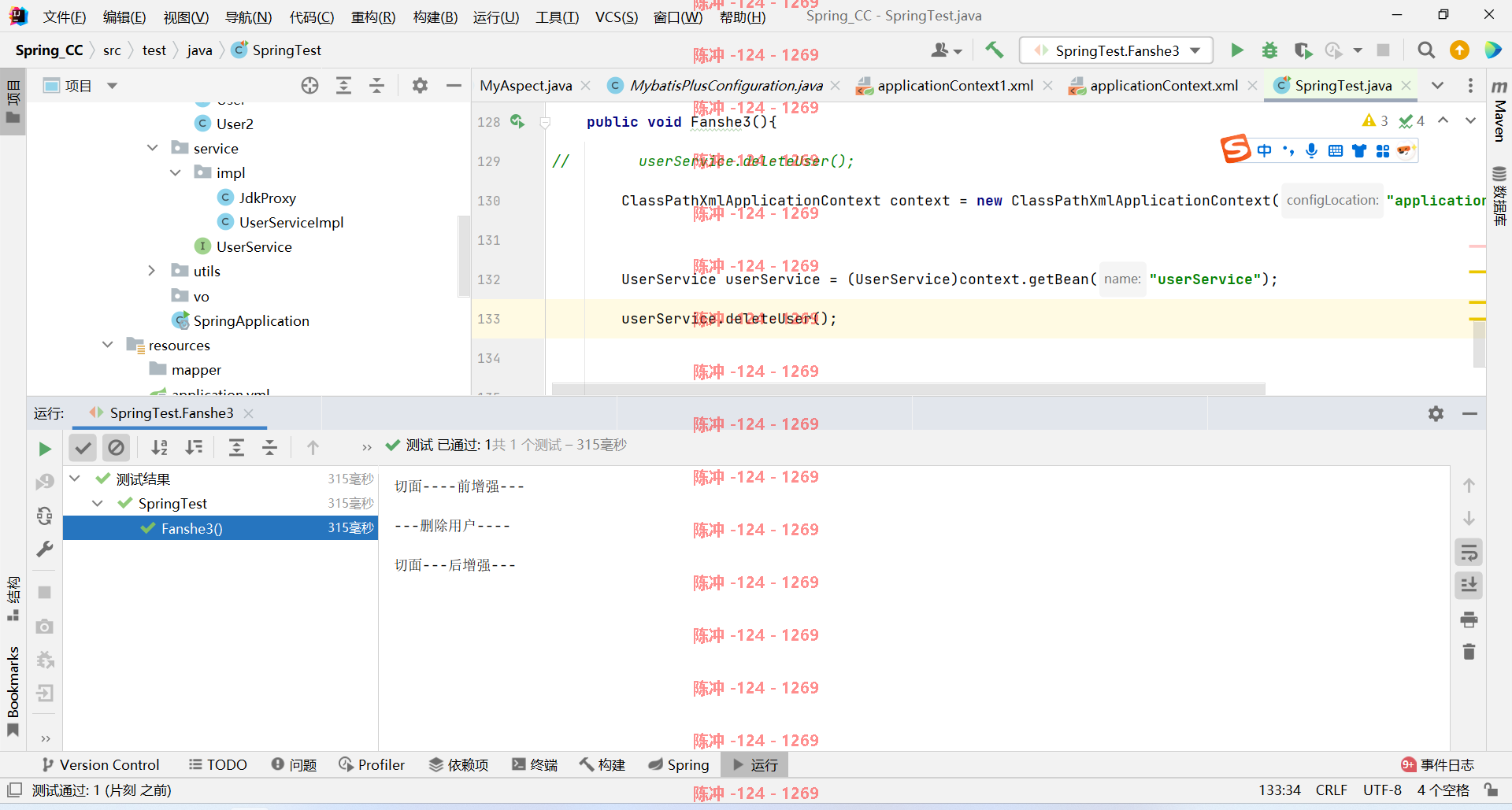Screen dimensions: 1512x810
Task: Click the orange update arrow icon
Action: tap(1459, 50)
